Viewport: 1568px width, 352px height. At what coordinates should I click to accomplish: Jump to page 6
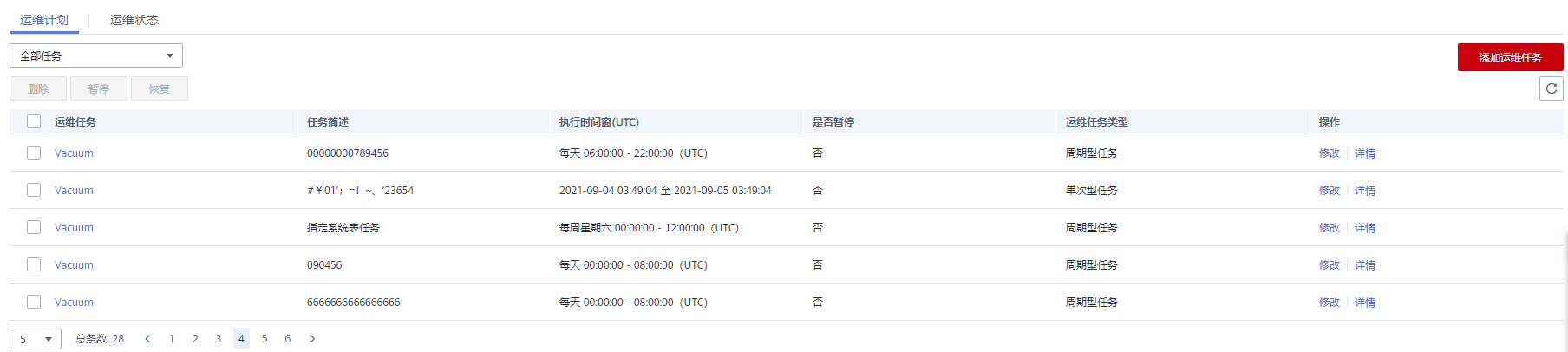click(288, 339)
